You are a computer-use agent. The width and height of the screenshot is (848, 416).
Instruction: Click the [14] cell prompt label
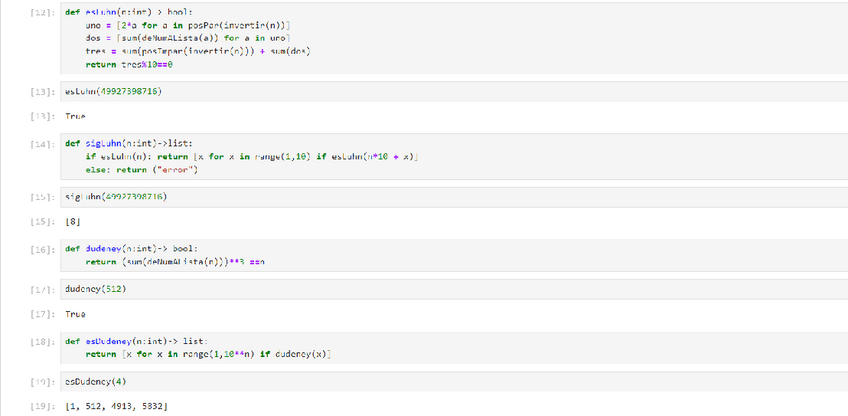pos(42,143)
